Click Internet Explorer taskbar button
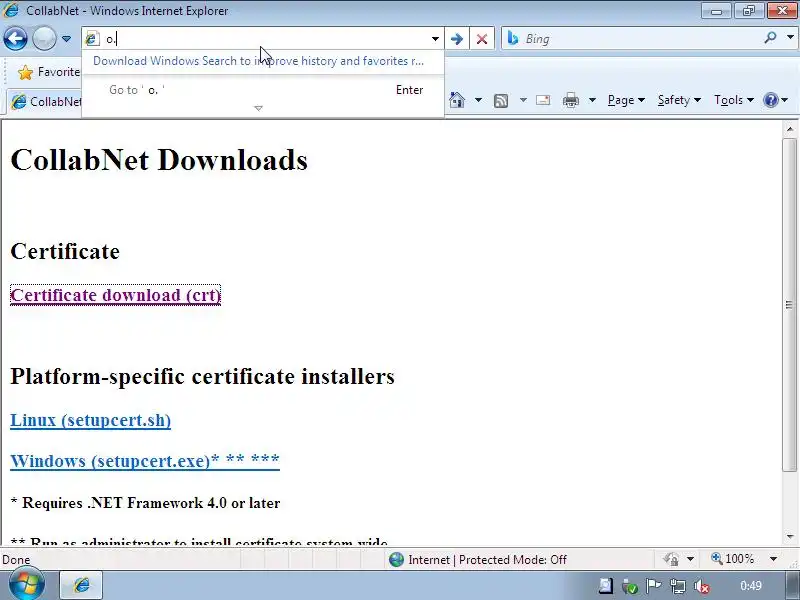Screen dimensions: 800x600 (x=82, y=585)
